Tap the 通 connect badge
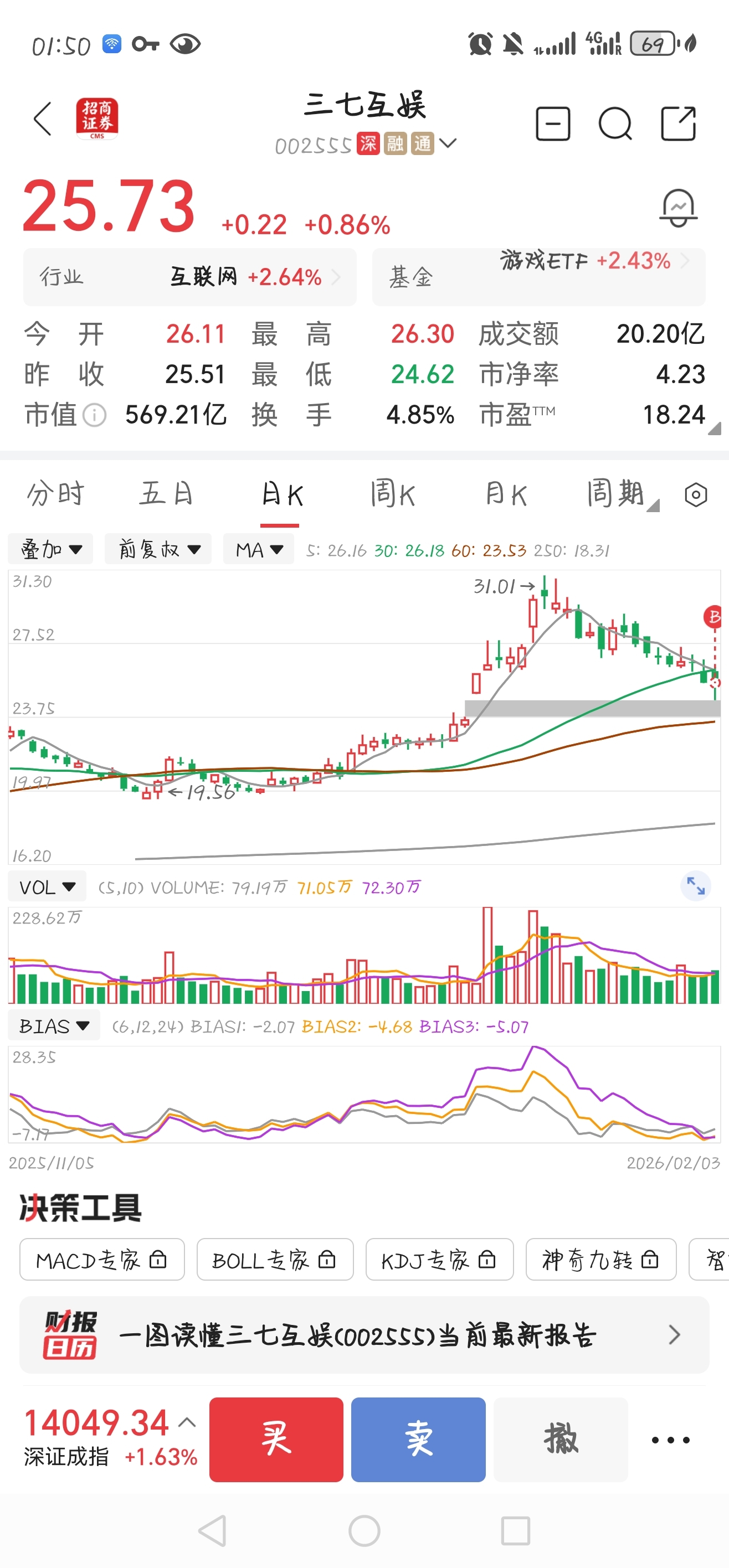 click(x=422, y=143)
